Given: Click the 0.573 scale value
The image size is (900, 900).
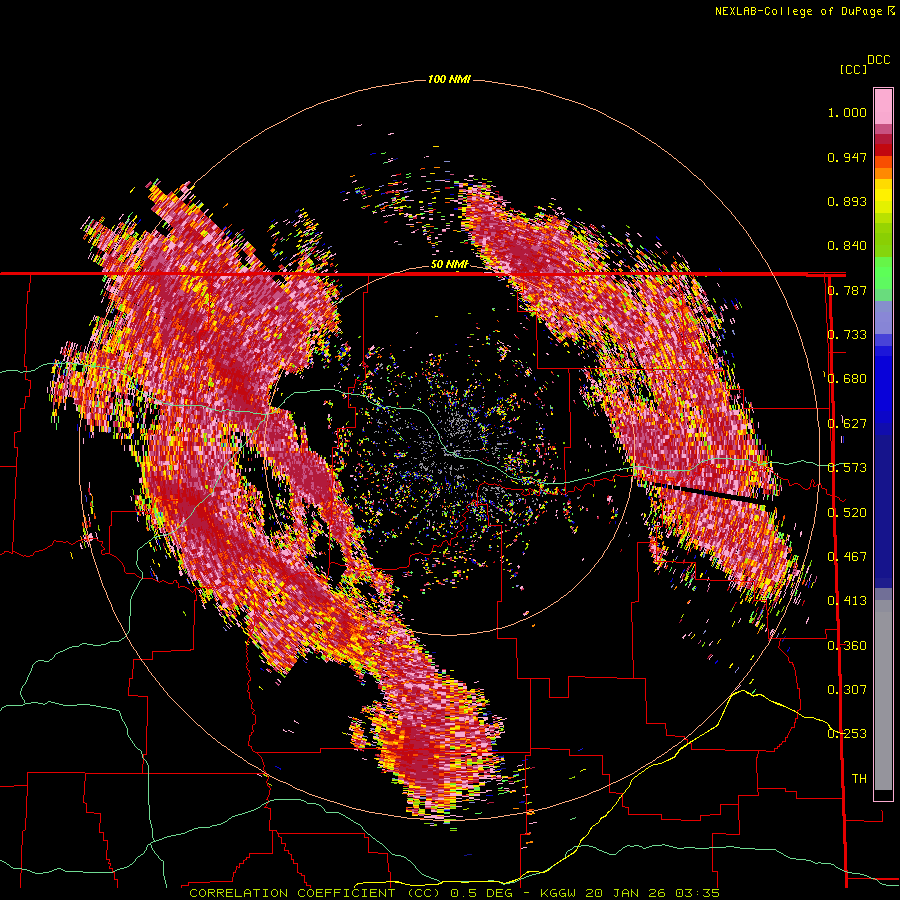Looking at the screenshot, I should pyautogui.click(x=847, y=468).
